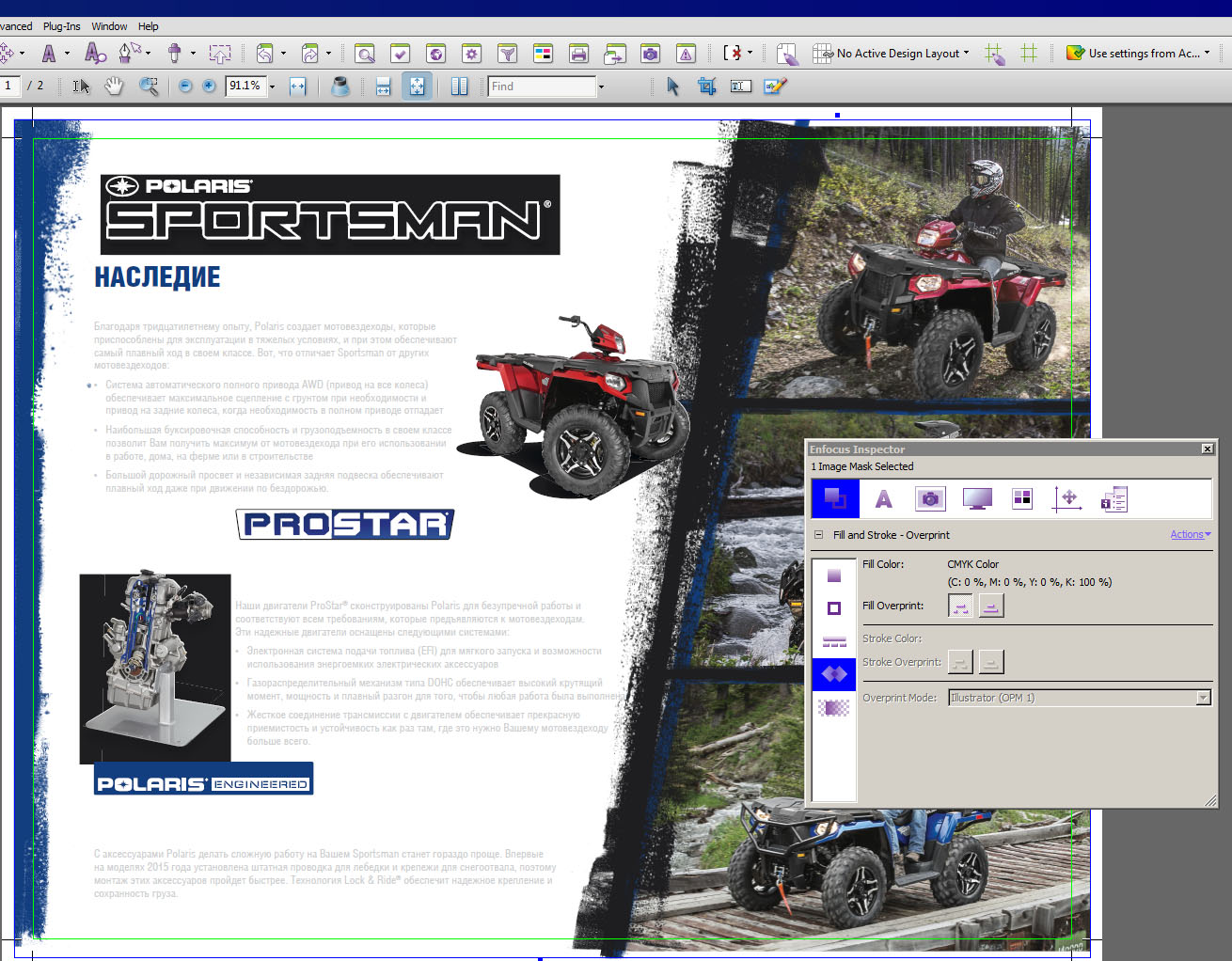The width and height of the screenshot is (1232, 961).
Task: Open the No Active Design Layout dropdown
Action: [x=891, y=54]
